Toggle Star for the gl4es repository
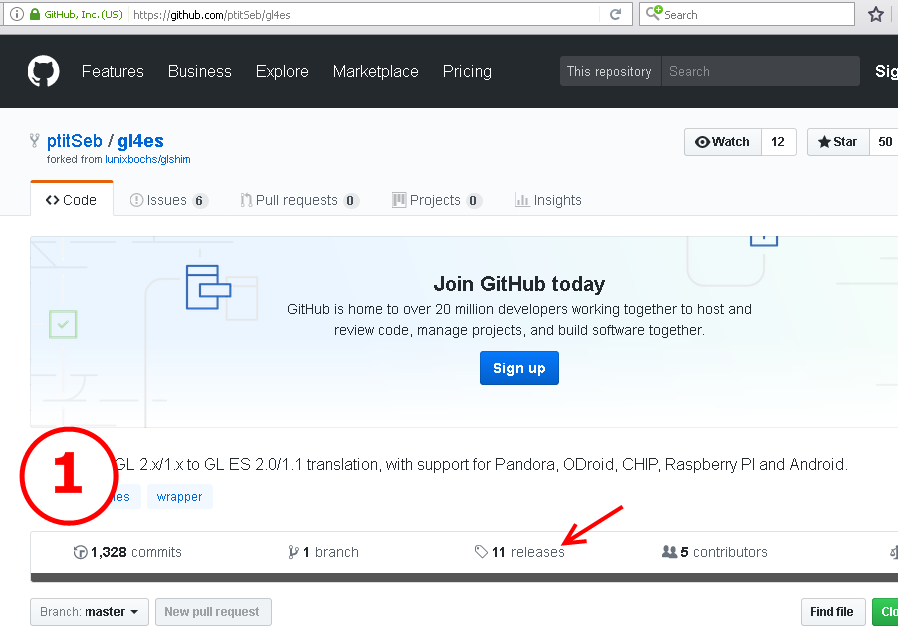 point(838,142)
